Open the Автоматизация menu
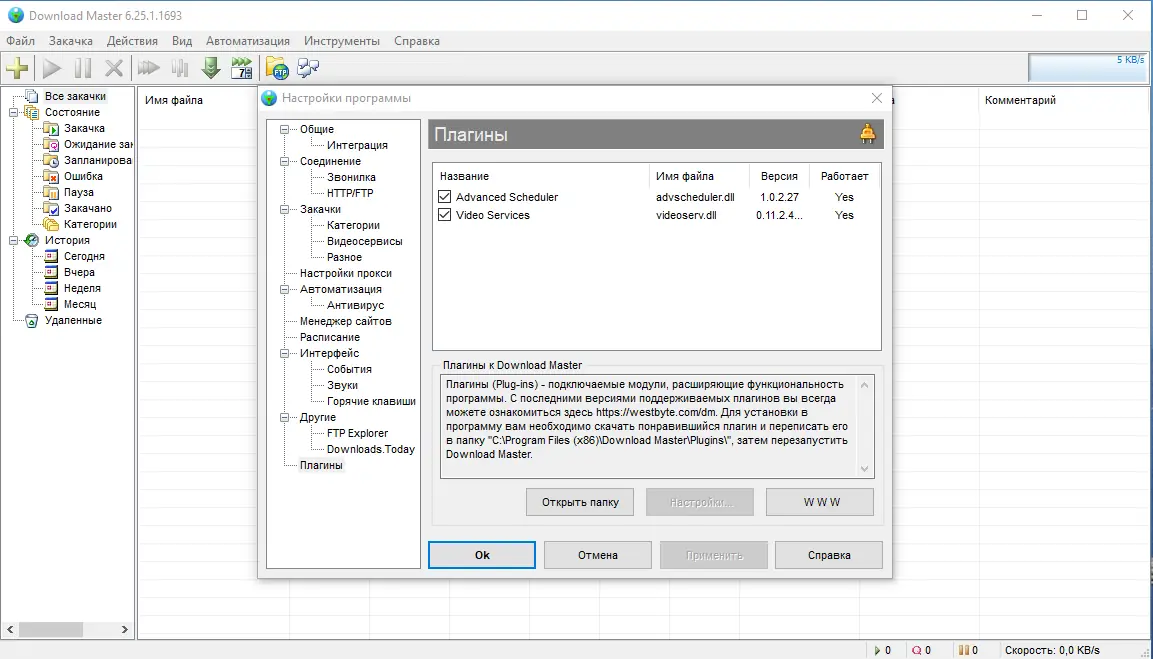 pyautogui.click(x=248, y=41)
